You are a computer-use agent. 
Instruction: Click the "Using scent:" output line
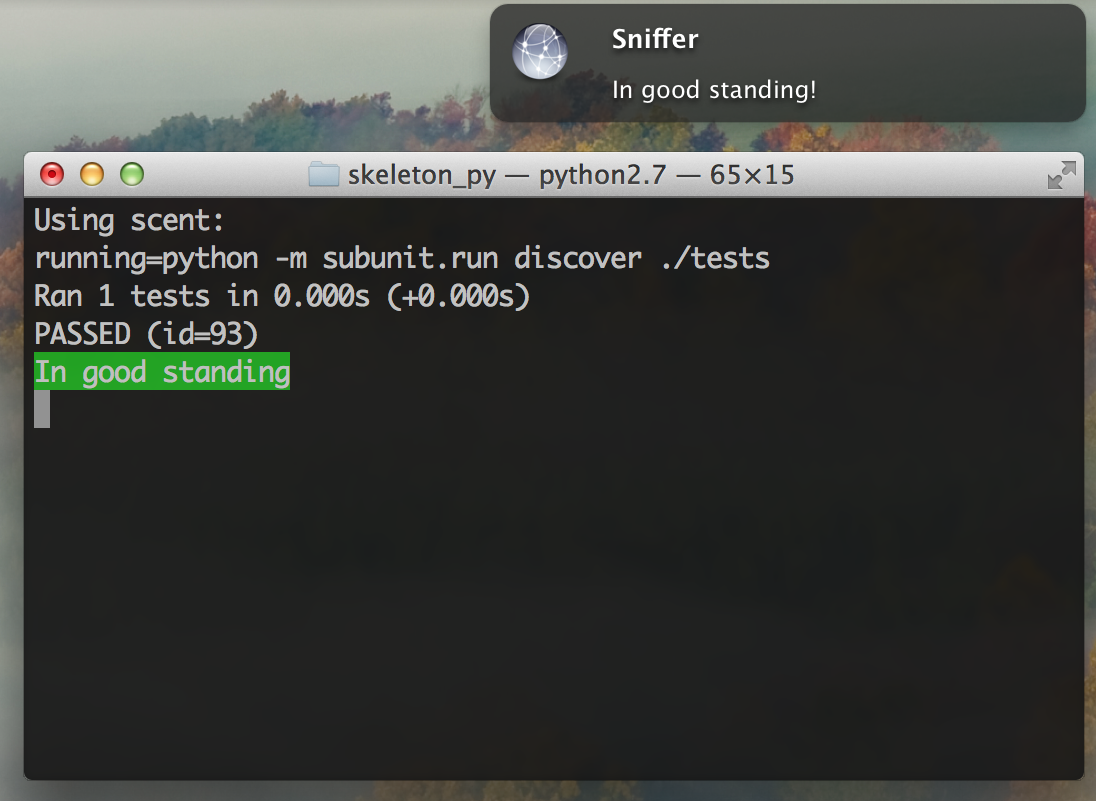coord(129,221)
